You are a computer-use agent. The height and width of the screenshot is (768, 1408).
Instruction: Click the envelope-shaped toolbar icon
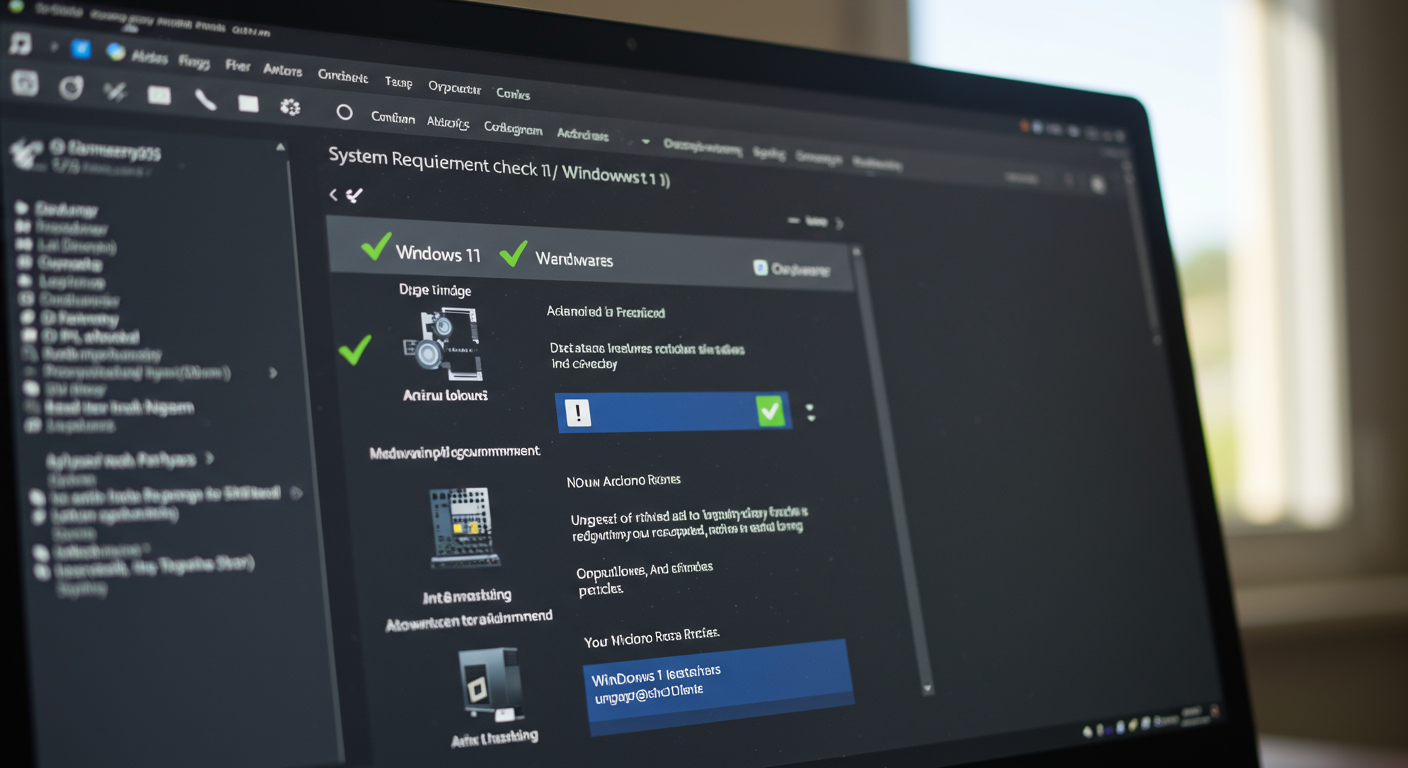coord(159,96)
